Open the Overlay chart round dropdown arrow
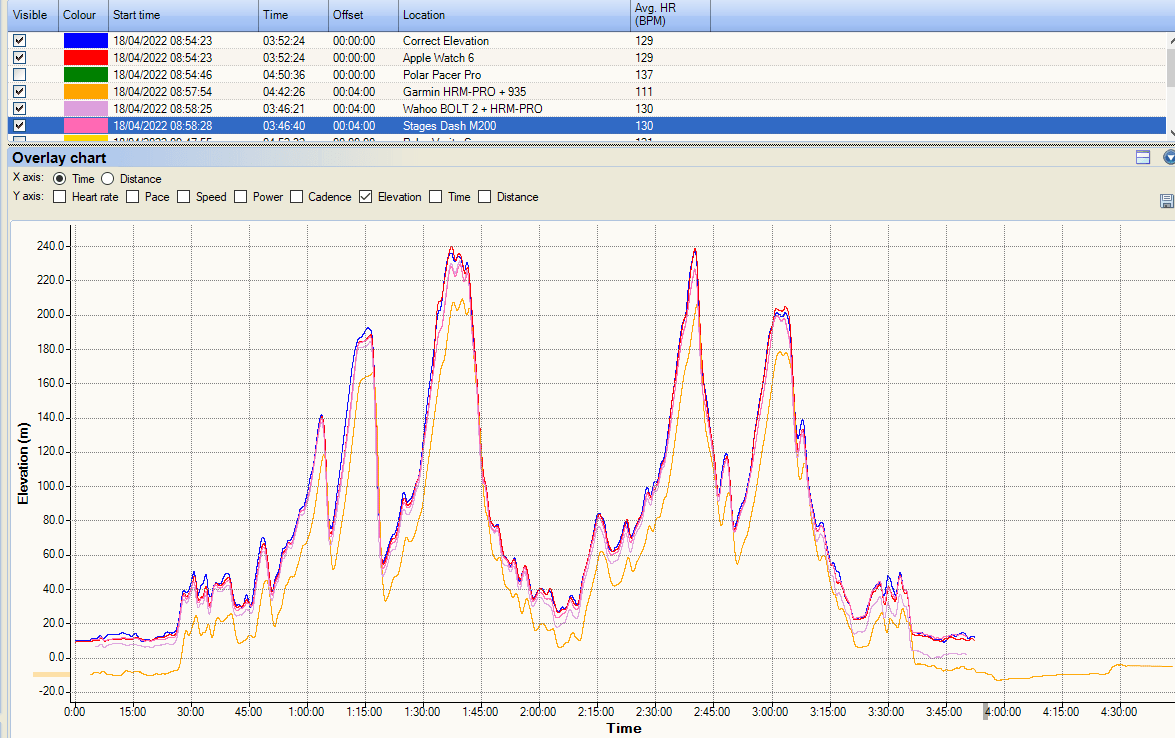This screenshot has width=1175, height=738. click(1169, 158)
